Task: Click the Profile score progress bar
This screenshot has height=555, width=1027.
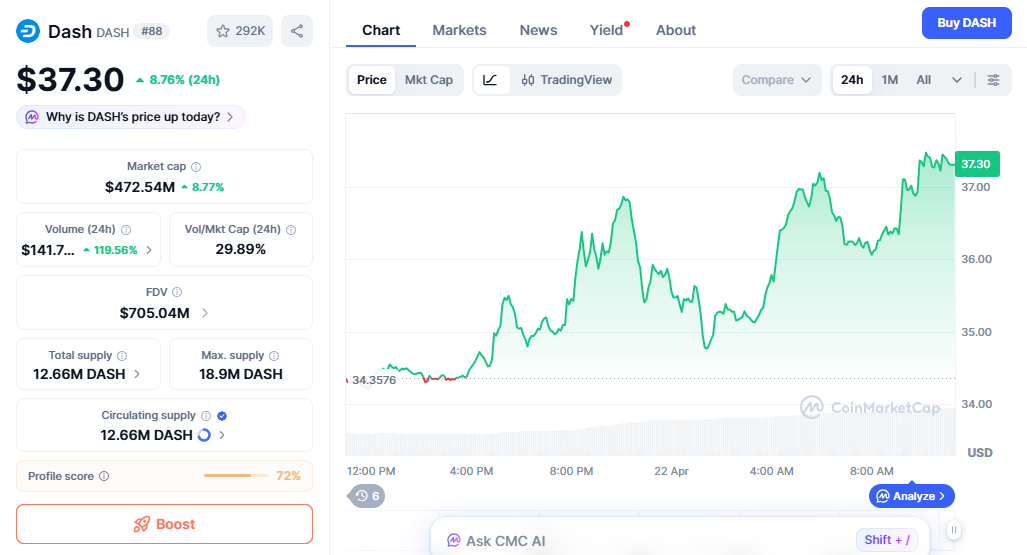Action: click(x=236, y=476)
